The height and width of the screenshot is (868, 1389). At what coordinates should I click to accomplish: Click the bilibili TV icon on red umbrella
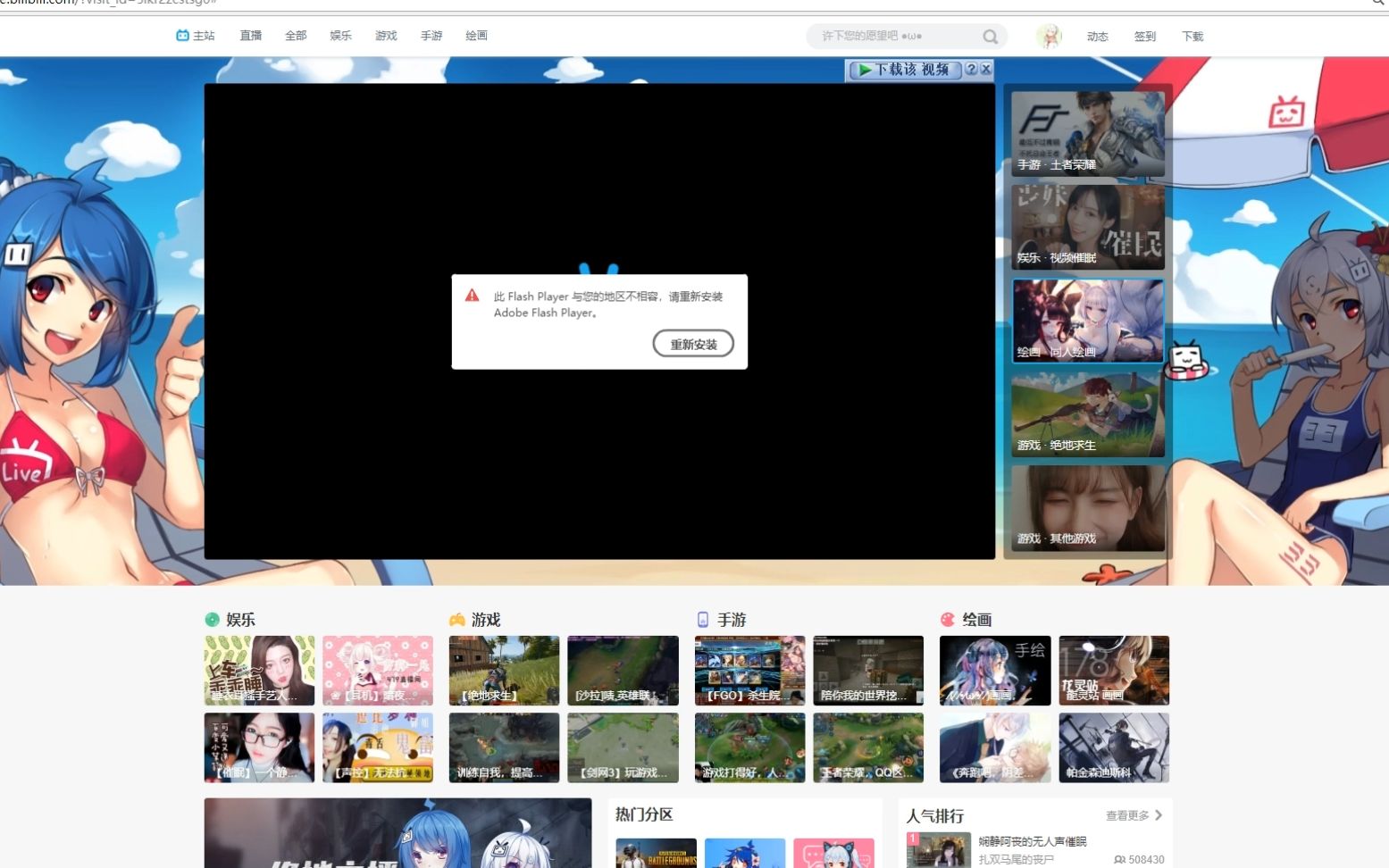(1287, 113)
